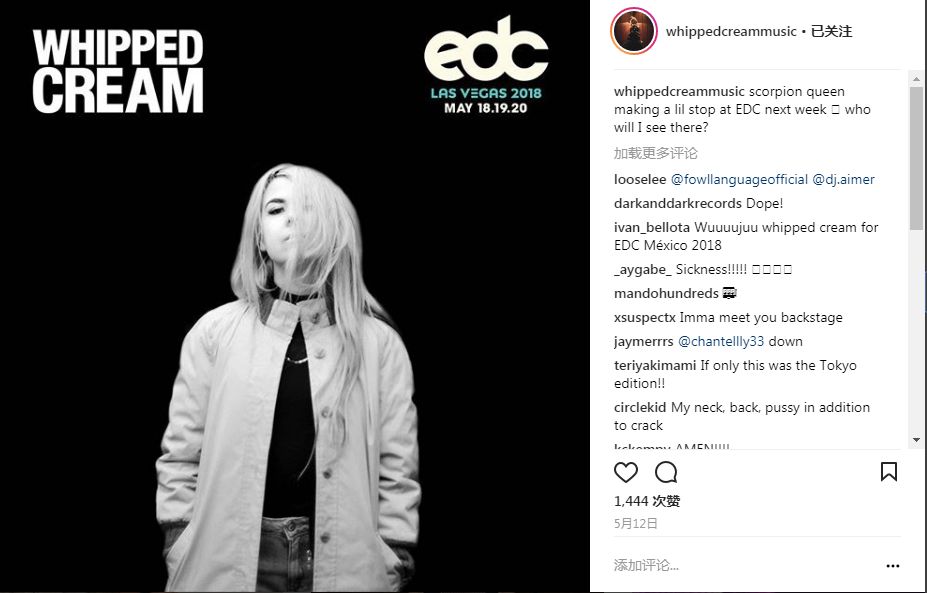Toggle the 已关注 following button
Image resolution: width=927 pixels, height=593 pixels.
(831, 31)
